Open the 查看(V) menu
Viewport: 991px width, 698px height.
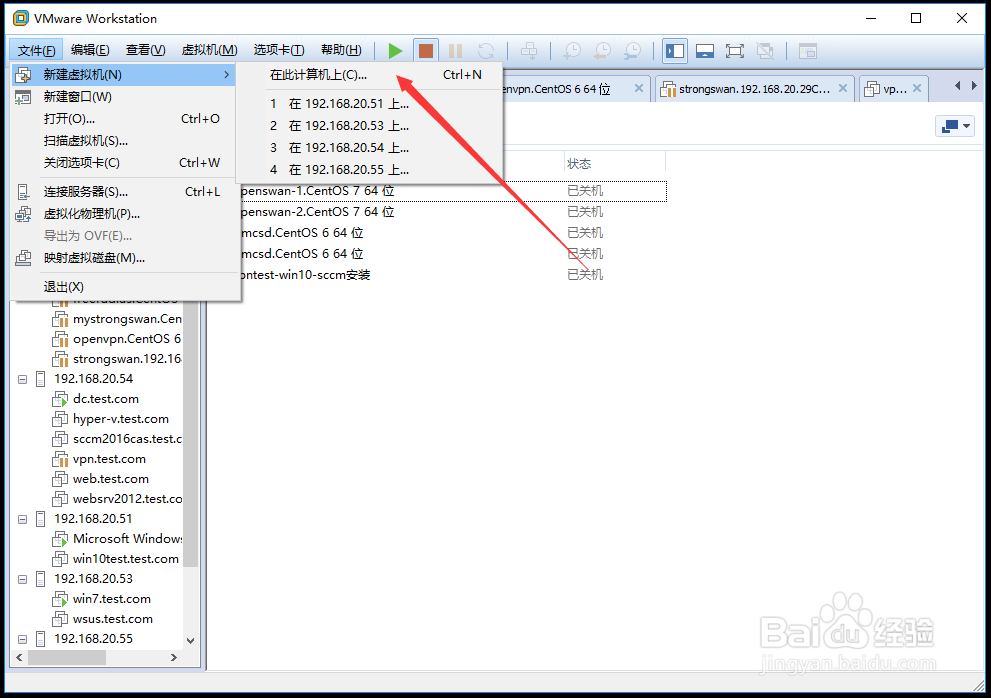145,50
